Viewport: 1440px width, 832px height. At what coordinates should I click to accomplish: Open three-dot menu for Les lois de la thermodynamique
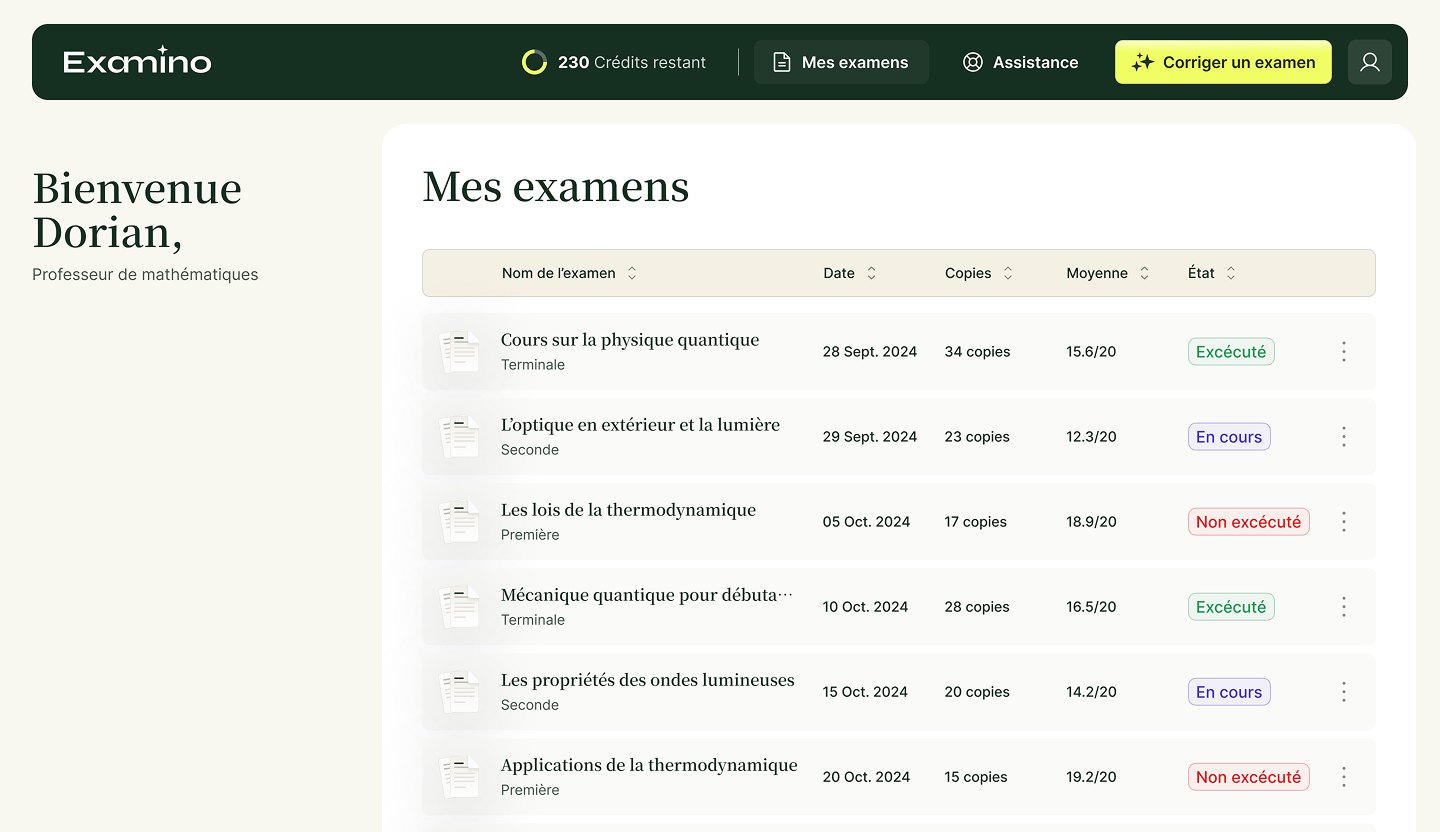tap(1343, 522)
